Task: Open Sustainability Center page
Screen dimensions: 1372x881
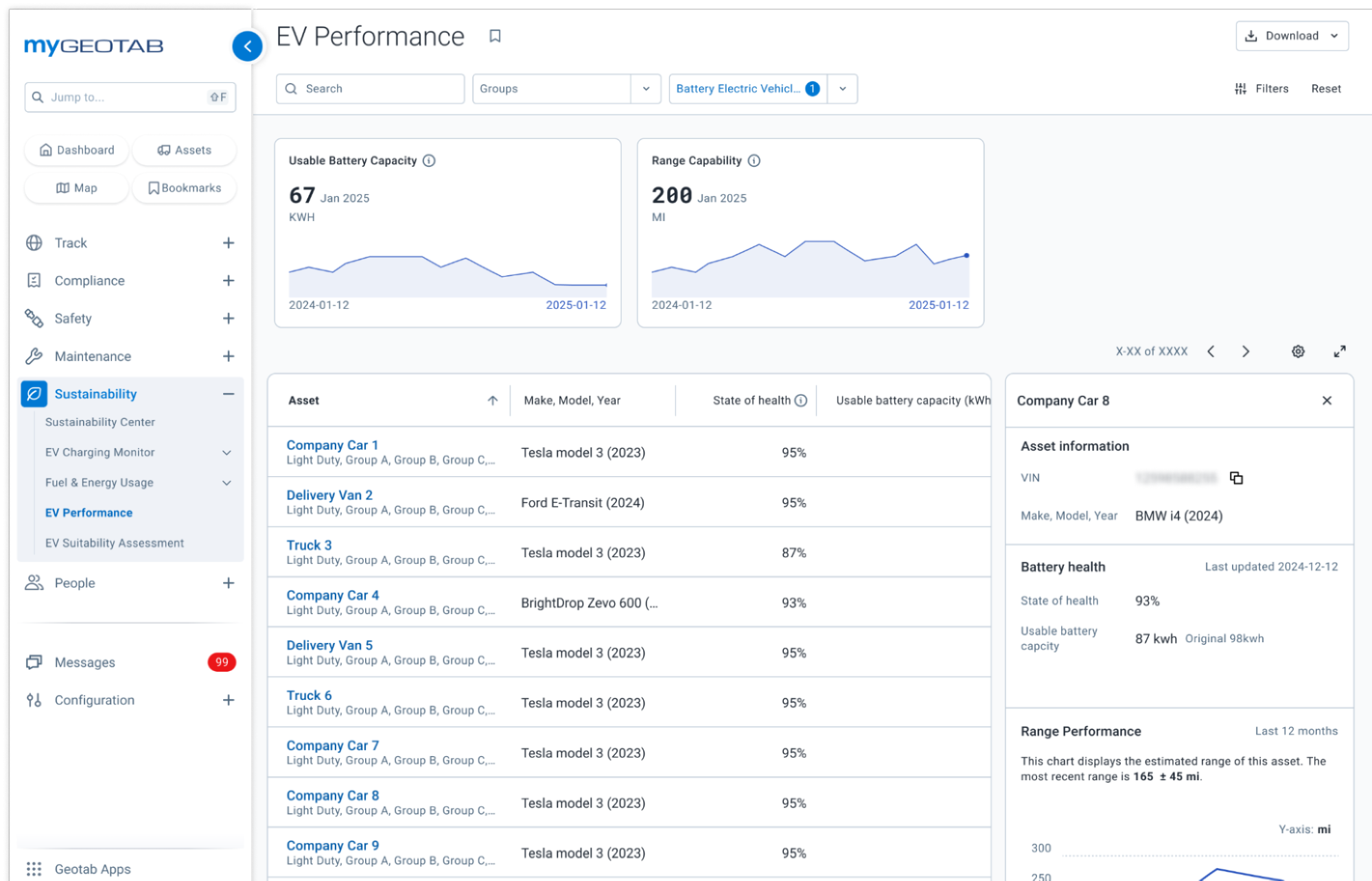Action: pyautogui.click(x=100, y=422)
